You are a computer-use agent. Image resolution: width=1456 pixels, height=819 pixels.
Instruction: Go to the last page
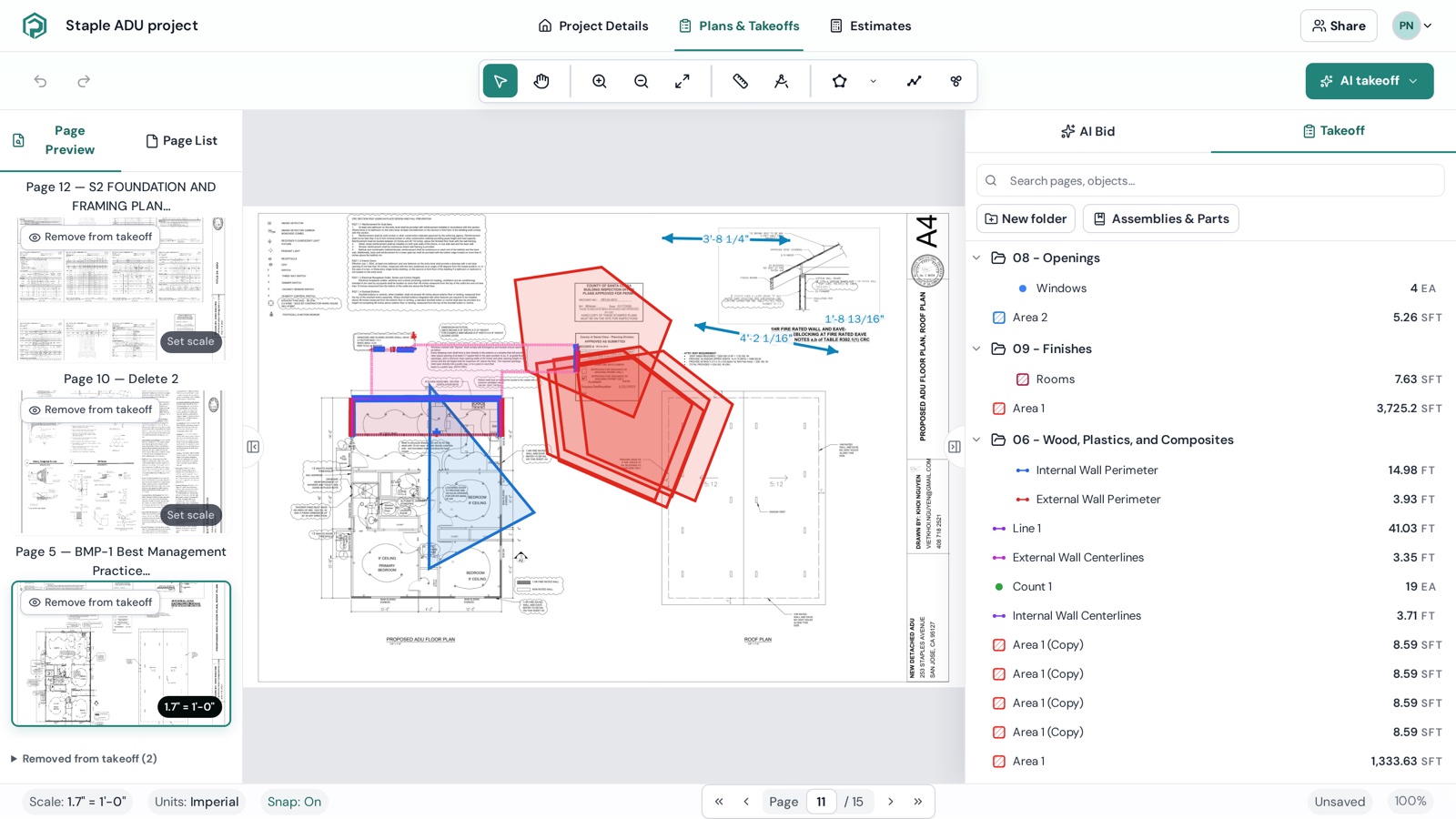tap(918, 802)
